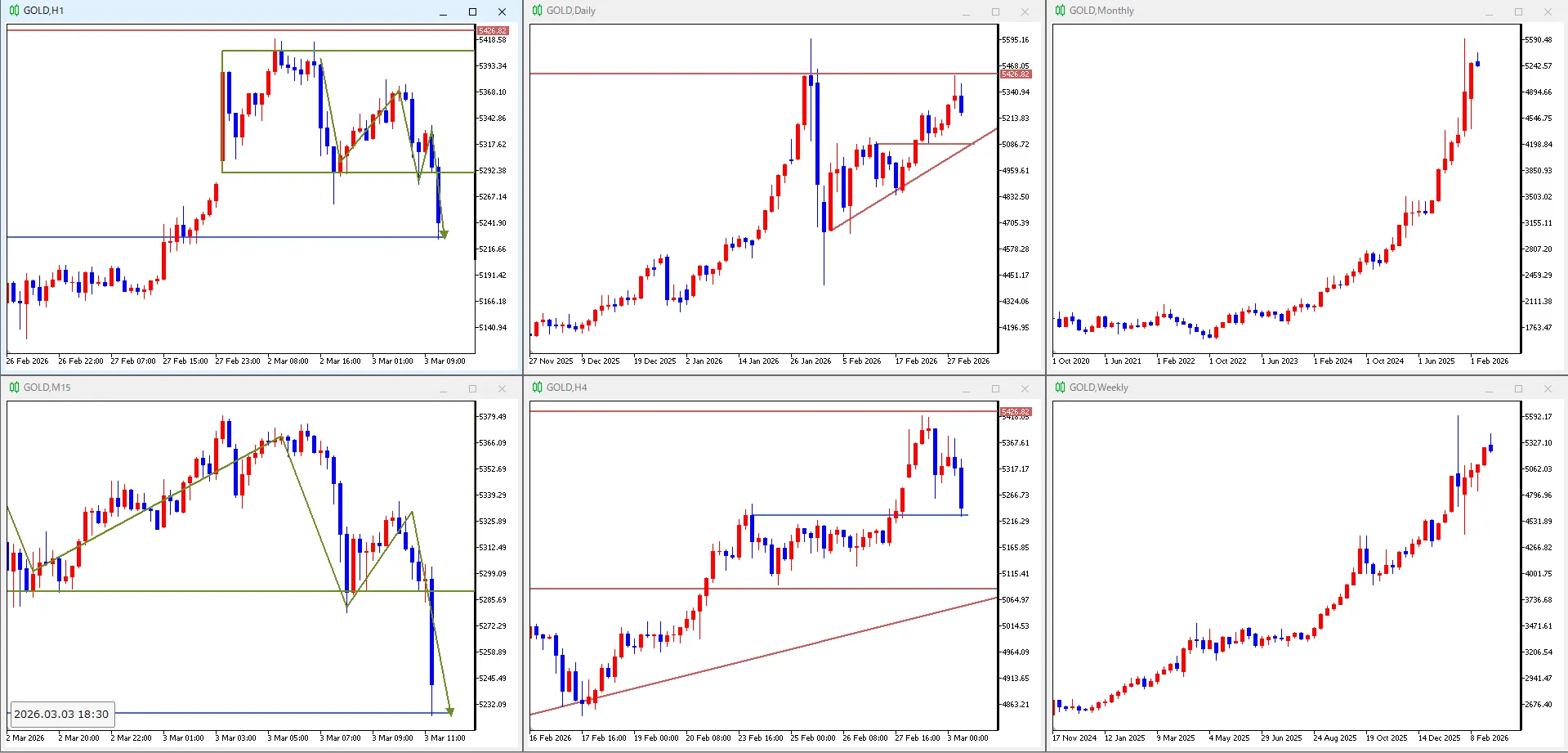Viewport: 1568px width, 753px height.
Task: Maximize the GOLD,H4 chart window
Action: click(x=995, y=388)
